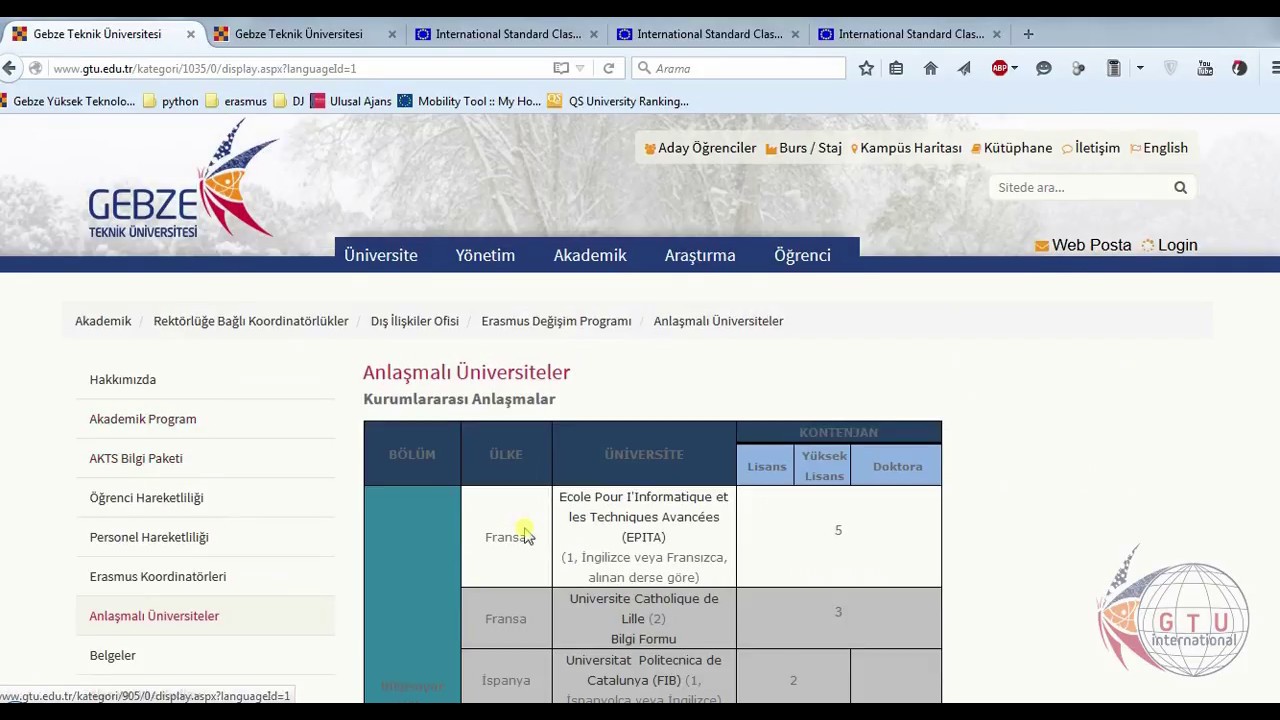
Task: Click the bubbles extension toolbar icon
Action: pyautogui.click(x=1078, y=68)
